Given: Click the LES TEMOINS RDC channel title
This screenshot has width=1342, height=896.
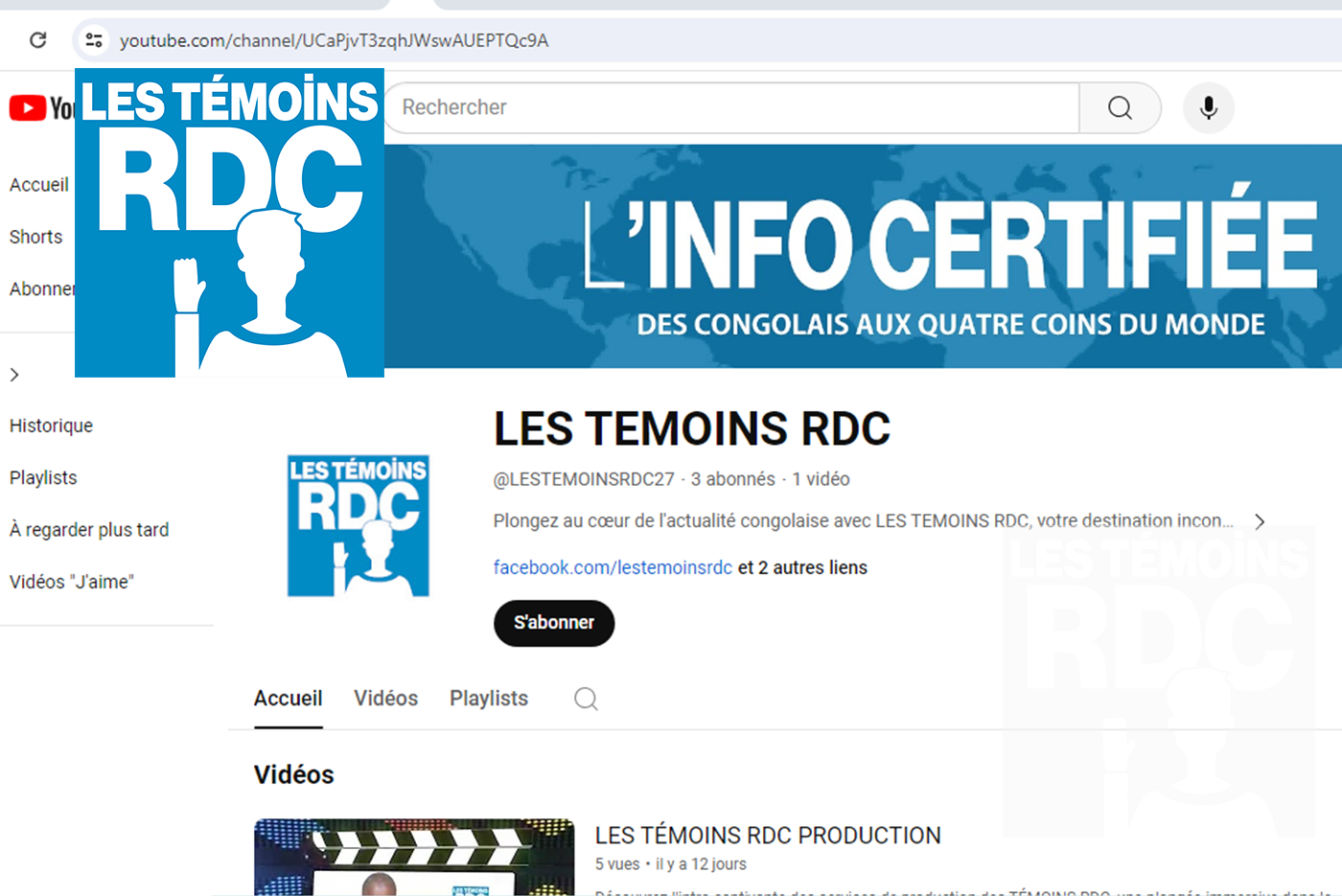Looking at the screenshot, I should click(692, 428).
